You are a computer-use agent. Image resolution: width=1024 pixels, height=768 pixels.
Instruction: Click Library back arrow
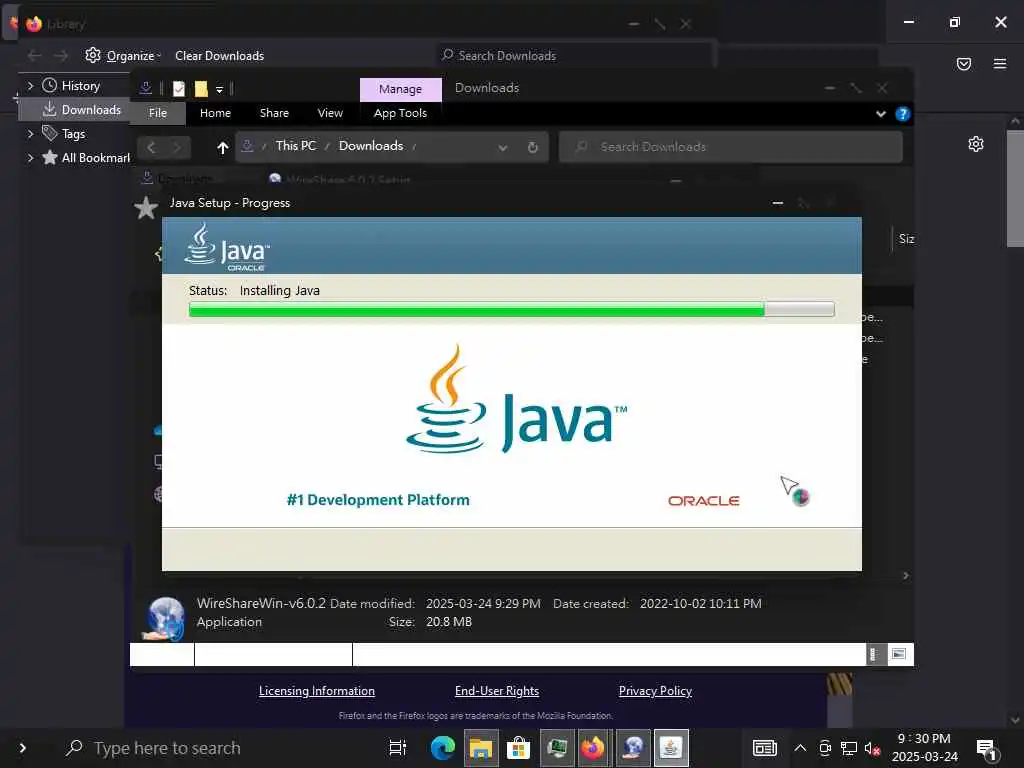pyautogui.click(x=35, y=56)
